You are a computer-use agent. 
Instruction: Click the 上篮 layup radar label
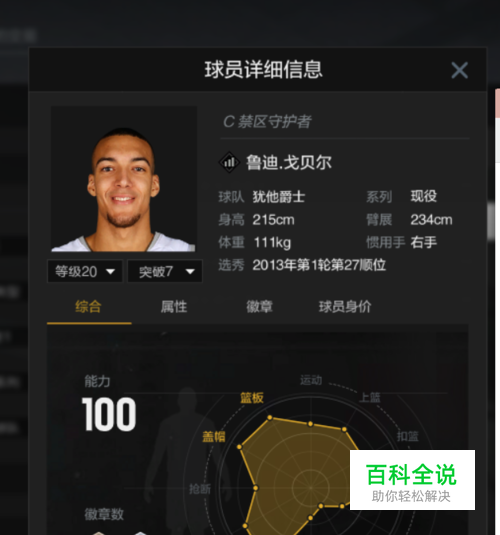point(370,397)
